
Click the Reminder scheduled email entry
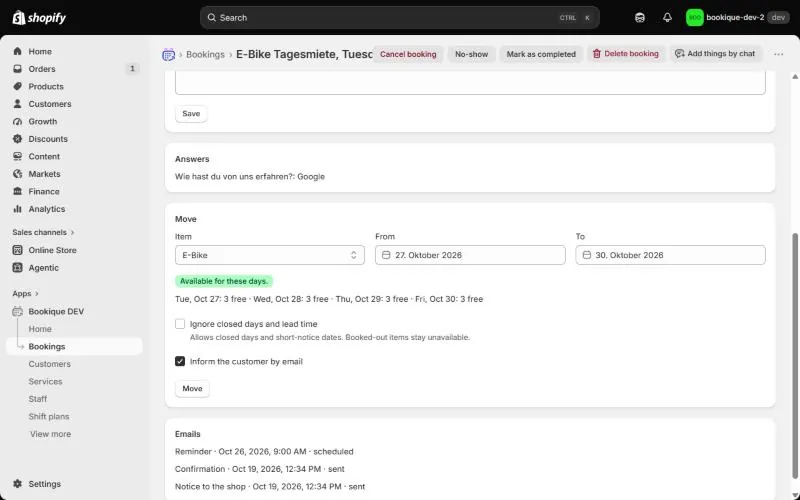pos(264,452)
